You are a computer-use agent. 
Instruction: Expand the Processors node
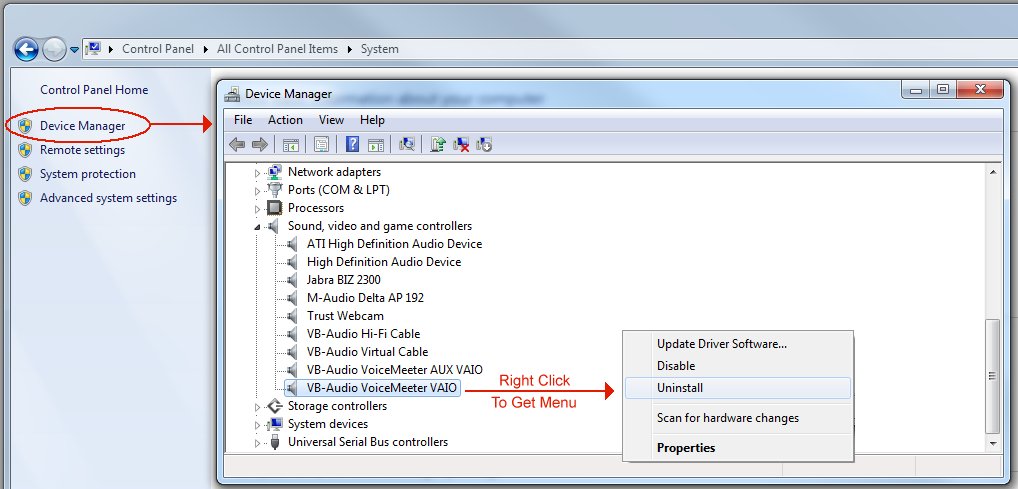pos(257,208)
